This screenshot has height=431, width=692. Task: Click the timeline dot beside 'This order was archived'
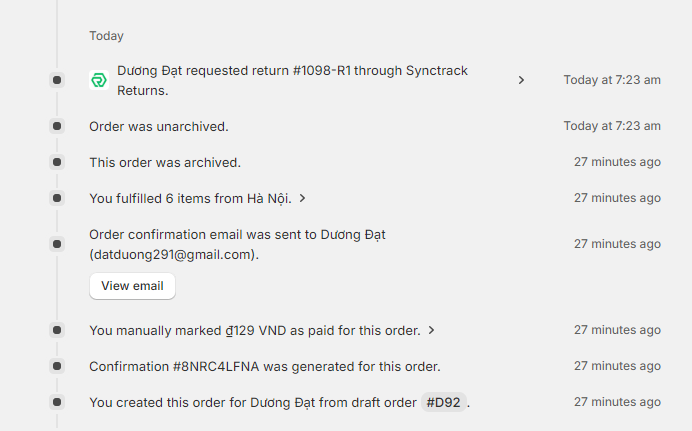[x=57, y=162]
